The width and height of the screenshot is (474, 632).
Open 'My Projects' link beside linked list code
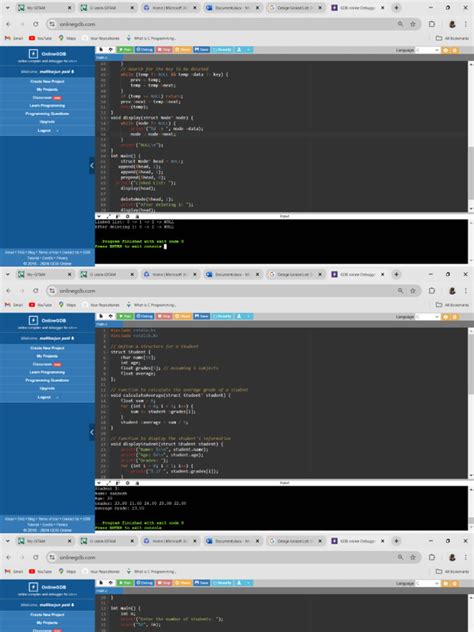[x=47, y=89]
